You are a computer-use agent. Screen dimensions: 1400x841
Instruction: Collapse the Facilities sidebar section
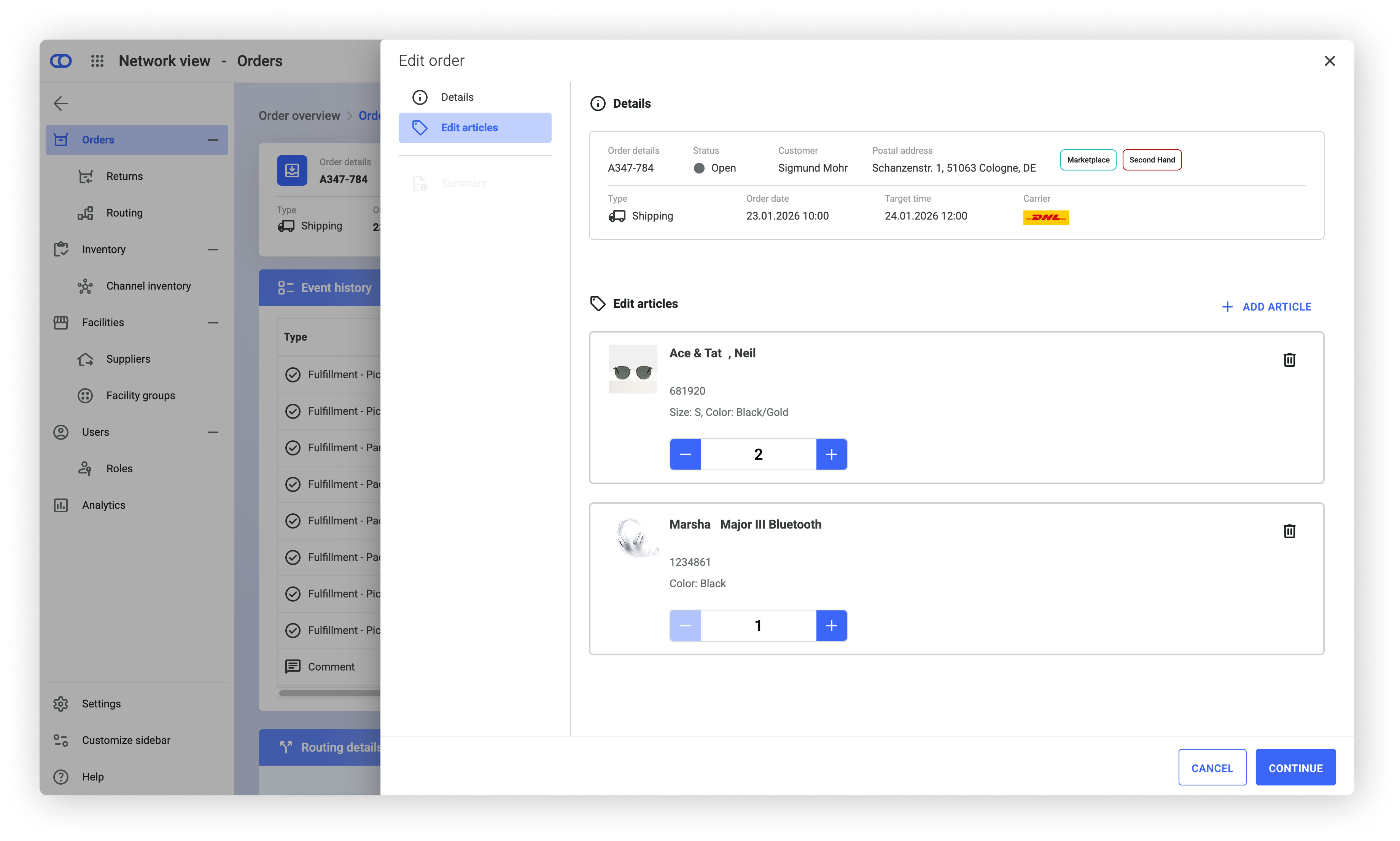point(213,322)
